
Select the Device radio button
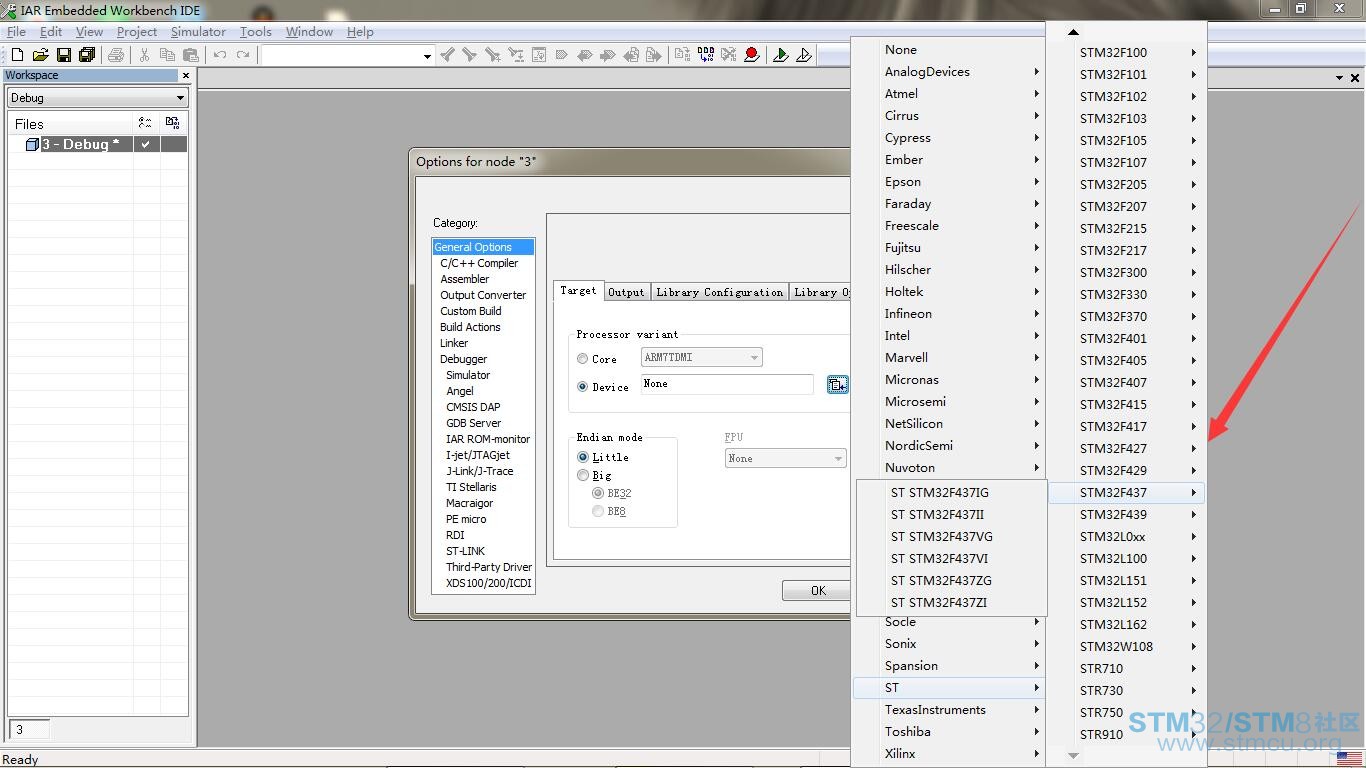coord(583,386)
